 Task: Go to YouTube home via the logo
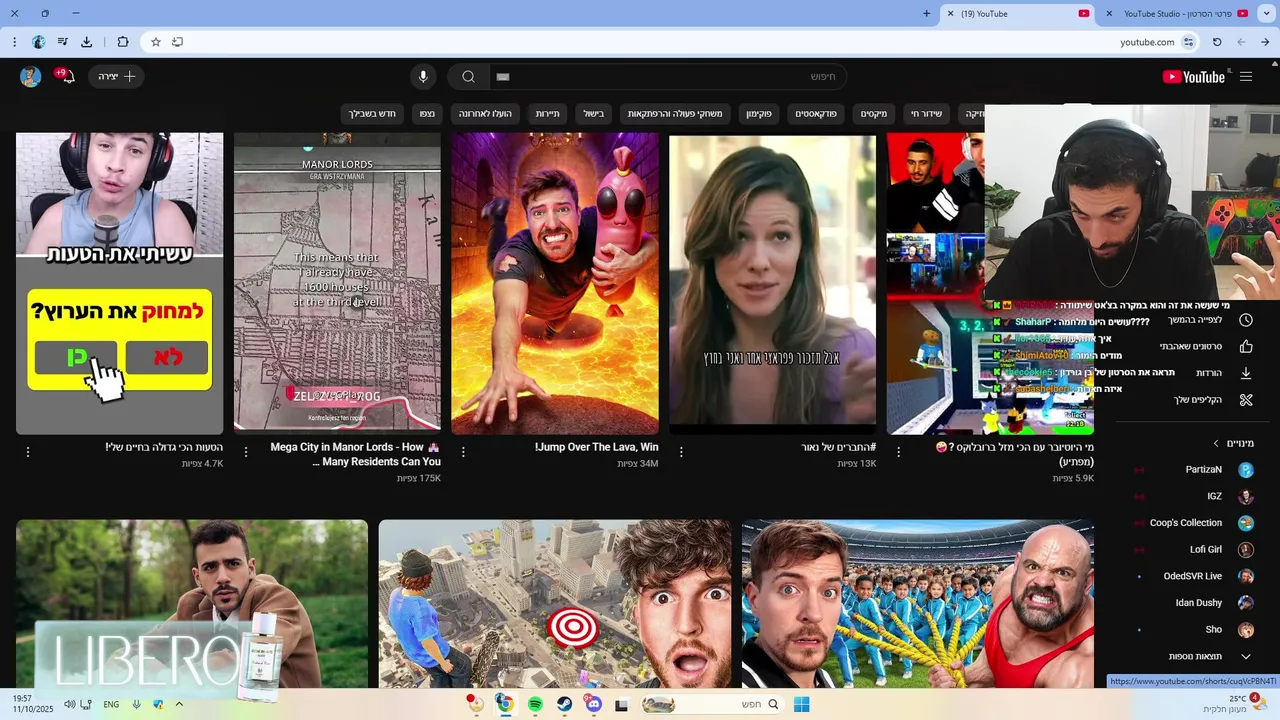click(x=1194, y=77)
